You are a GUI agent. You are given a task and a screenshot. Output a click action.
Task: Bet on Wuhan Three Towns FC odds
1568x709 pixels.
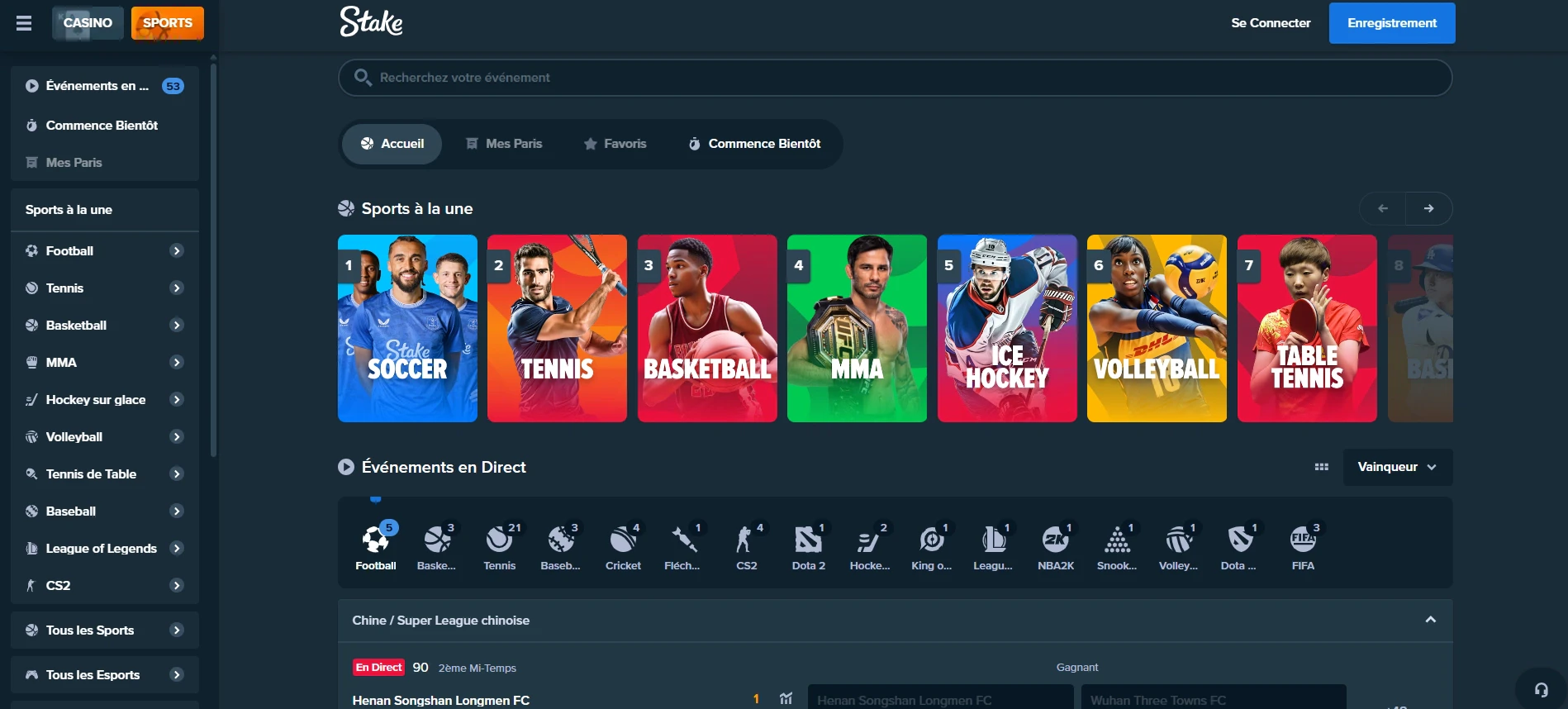tap(1214, 697)
